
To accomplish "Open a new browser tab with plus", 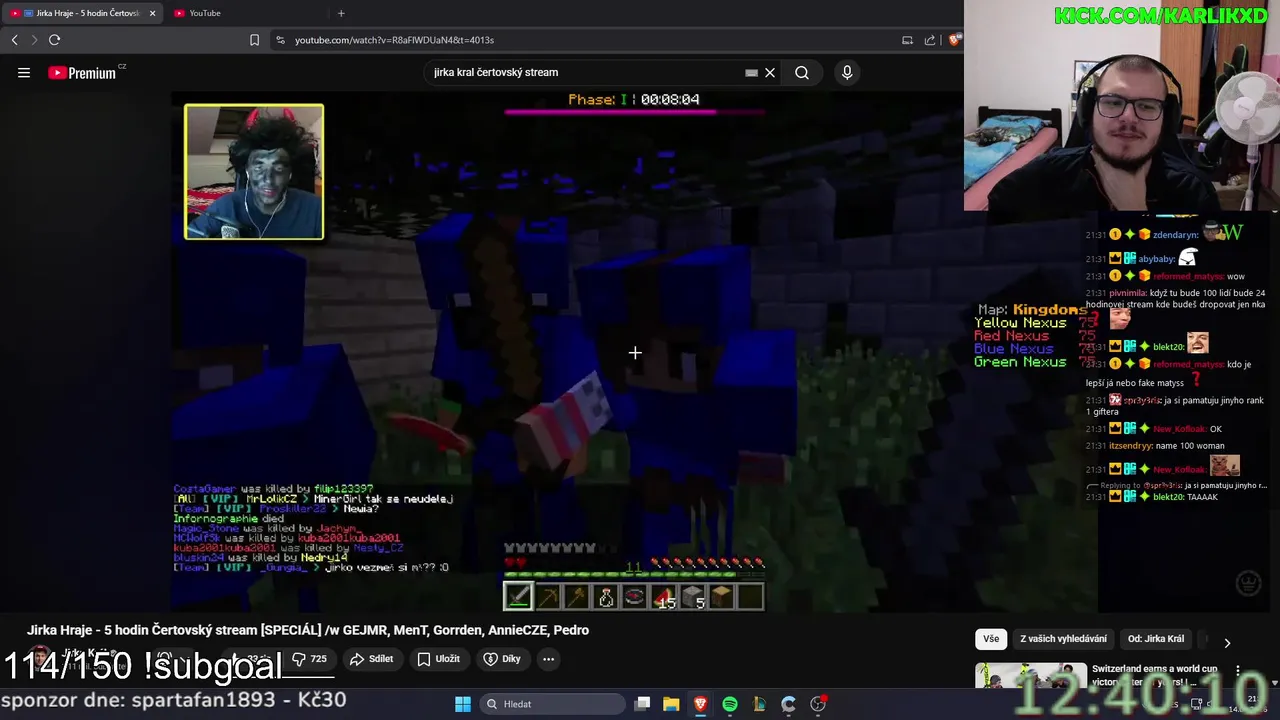I will (341, 13).
